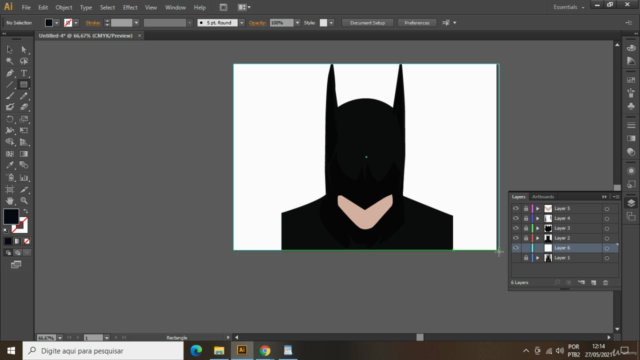Screen dimensions: 640x360
Task: Pick the Width tool
Action: click(9, 131)
